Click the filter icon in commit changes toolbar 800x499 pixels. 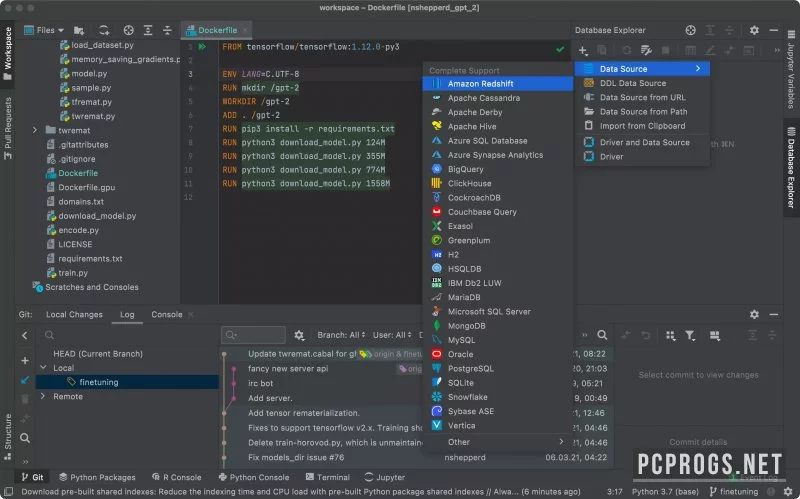click(690, 335)
